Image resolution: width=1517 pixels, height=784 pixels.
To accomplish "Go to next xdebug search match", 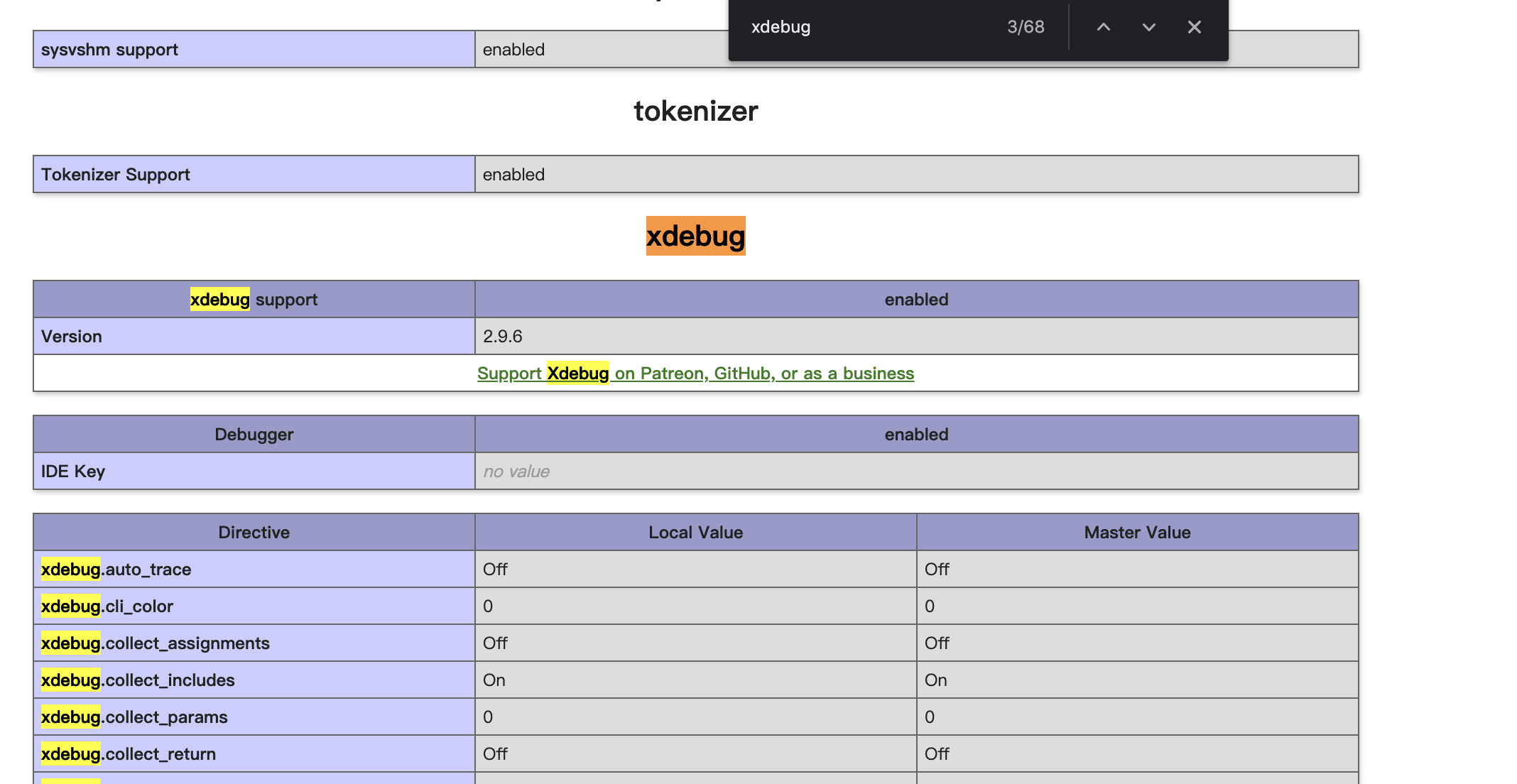I will tap(1148, 27).
